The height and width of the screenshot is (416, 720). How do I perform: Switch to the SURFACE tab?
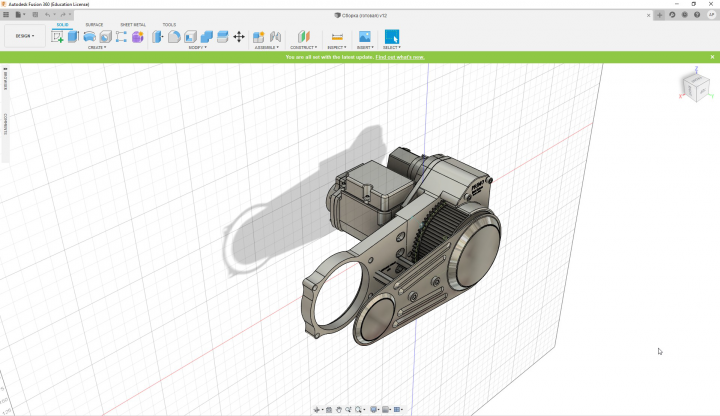(94, 24)
